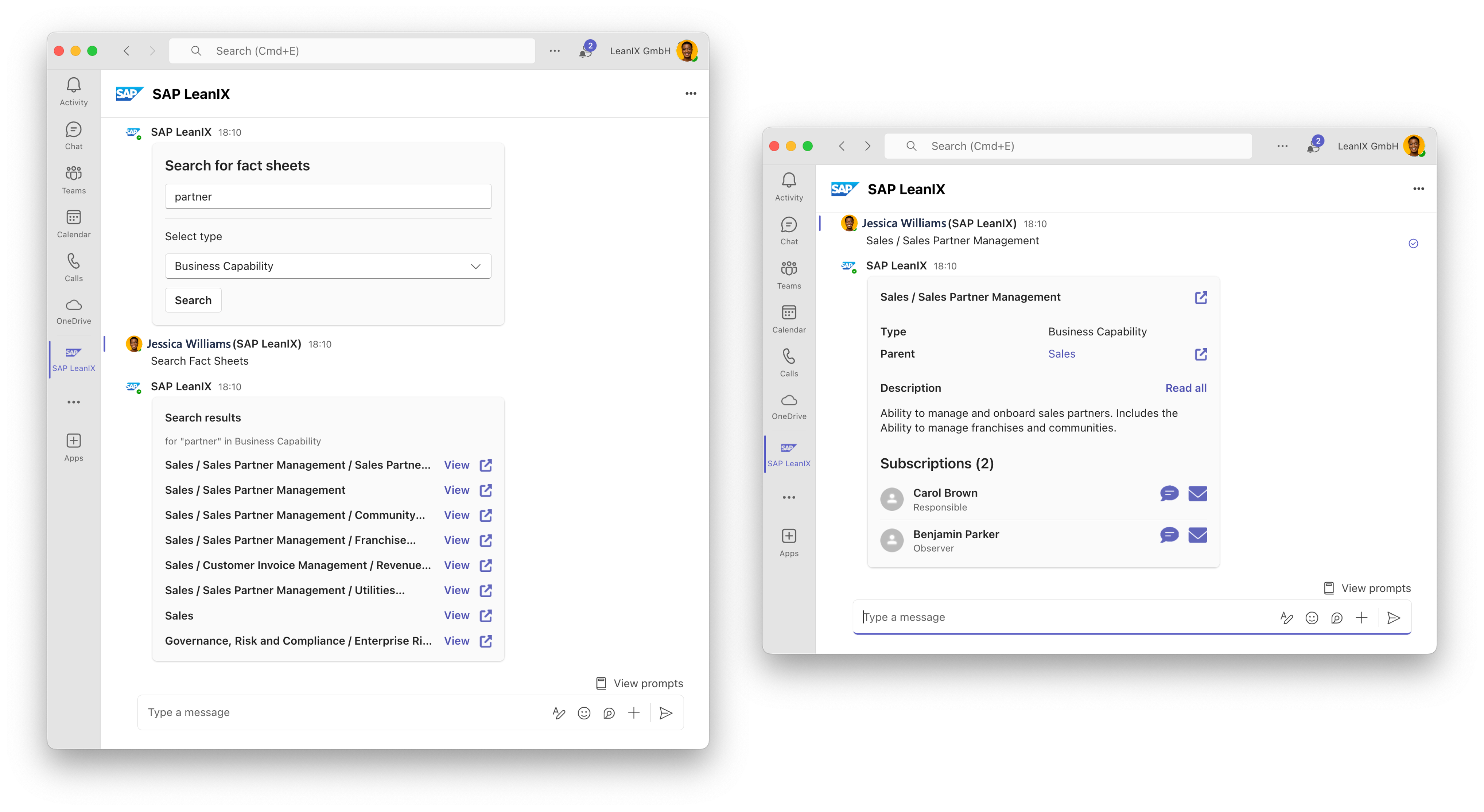Screen dimensions: 1484x812
Task: Open Carol Brown subscriber entry
Action: (x=1043, y=499)
